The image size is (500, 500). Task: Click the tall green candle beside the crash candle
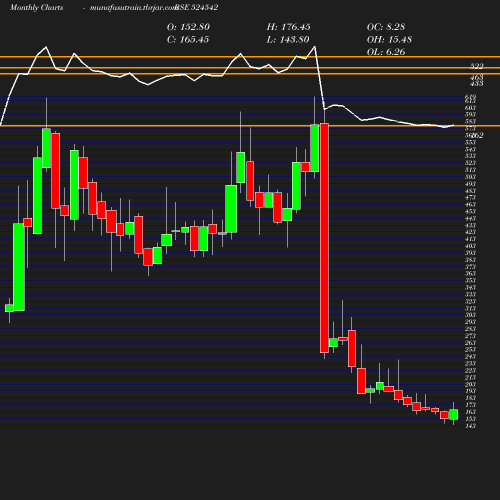tap(315, 148)
